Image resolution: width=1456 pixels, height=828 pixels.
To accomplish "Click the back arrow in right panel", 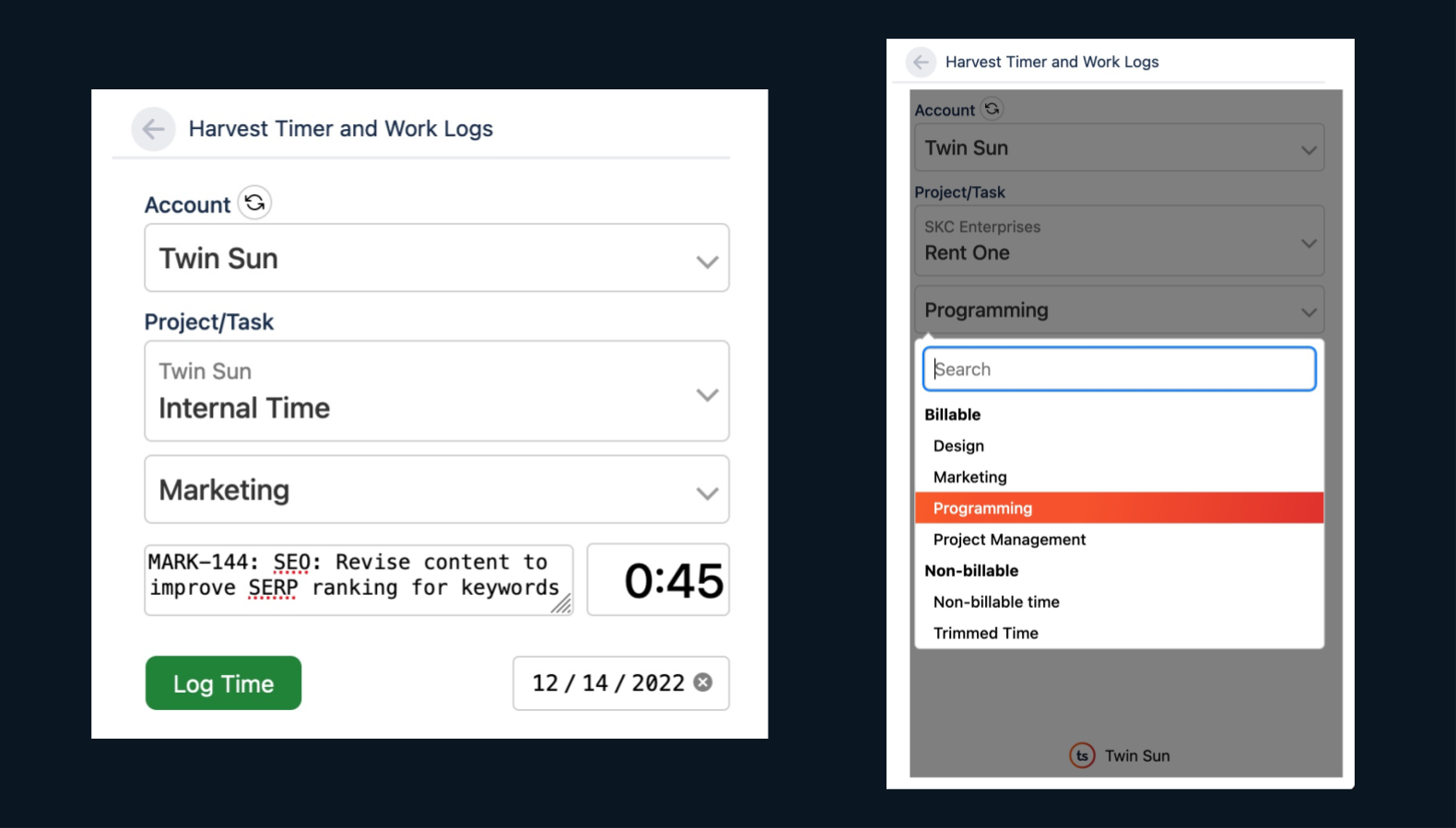I will click(921, 62).
